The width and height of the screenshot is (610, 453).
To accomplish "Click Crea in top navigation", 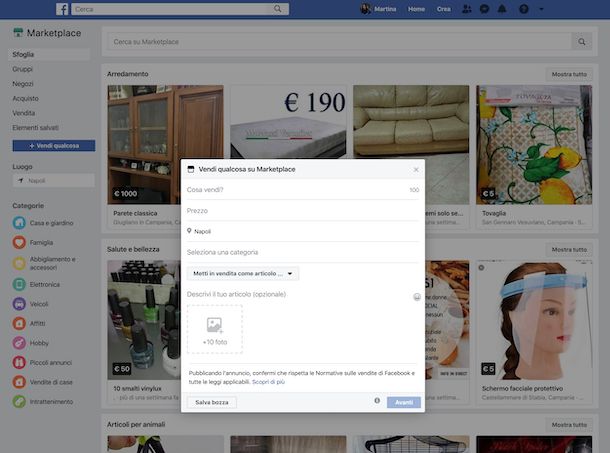I will click(443, 9).
